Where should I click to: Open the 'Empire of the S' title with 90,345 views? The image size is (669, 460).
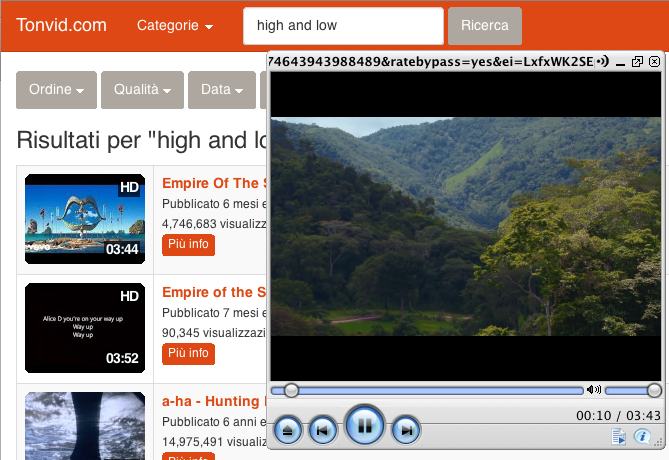pos(214,292)
